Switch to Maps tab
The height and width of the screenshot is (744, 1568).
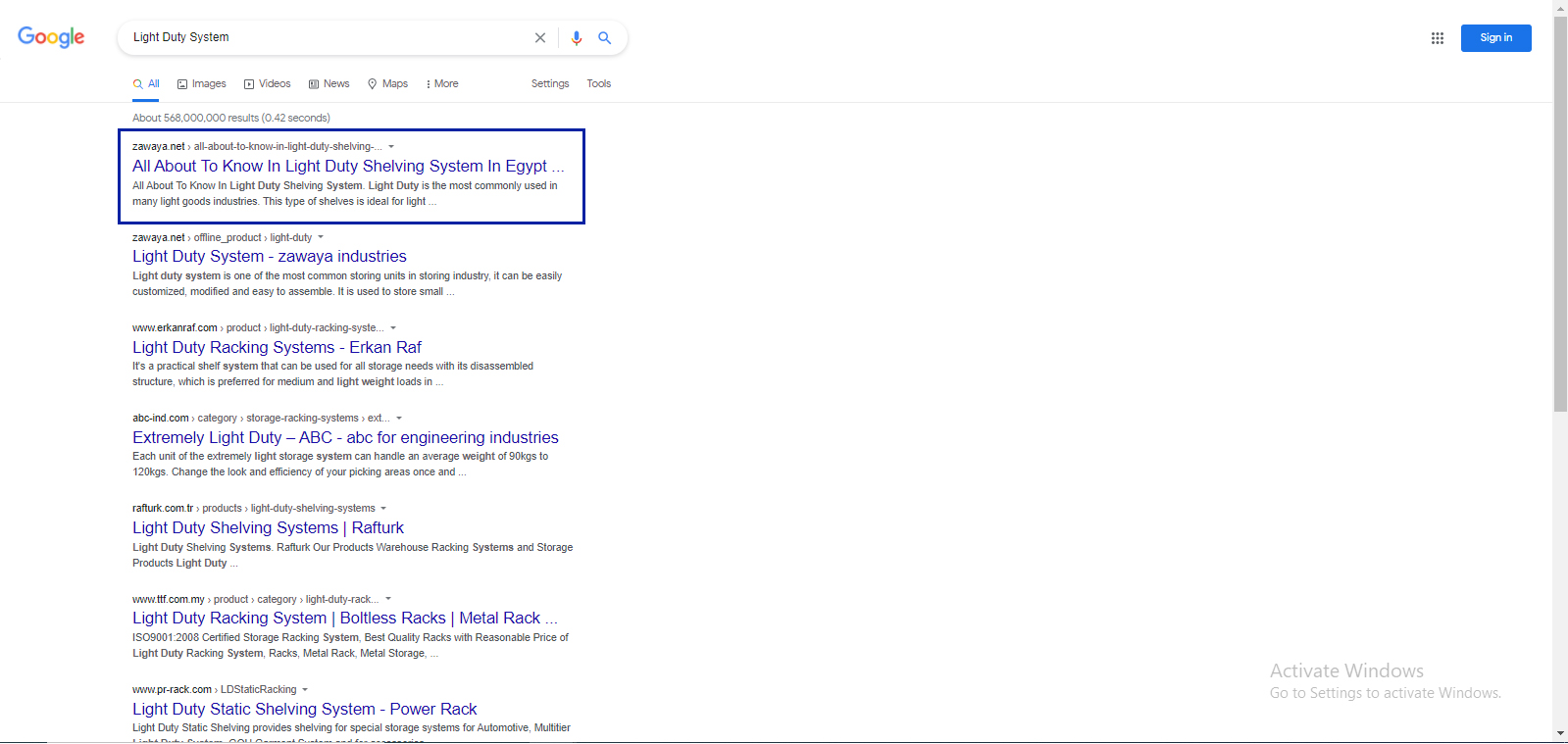coord(387,84)
